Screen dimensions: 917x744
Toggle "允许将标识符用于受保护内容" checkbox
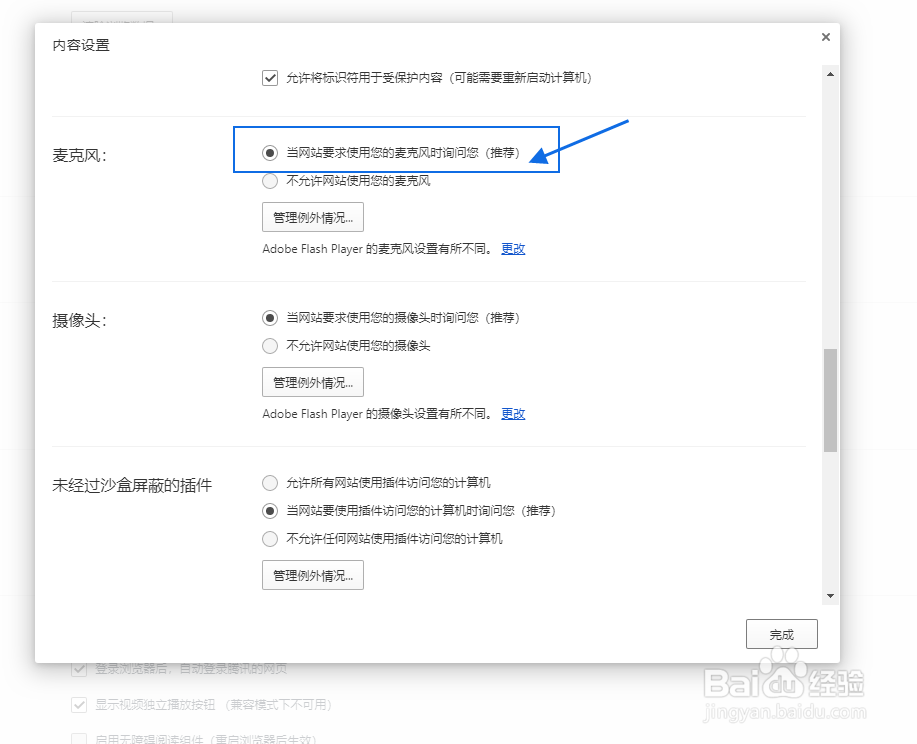(x=269, y=77)
